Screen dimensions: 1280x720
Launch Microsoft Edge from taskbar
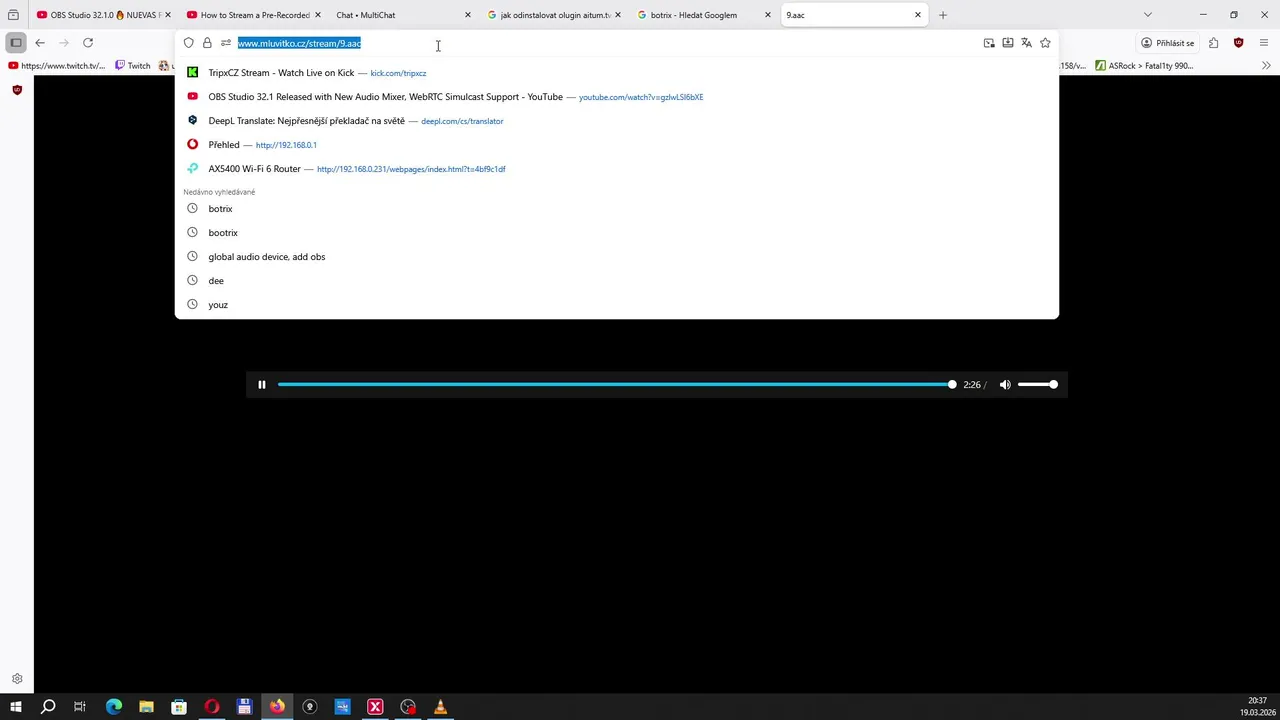114,707
